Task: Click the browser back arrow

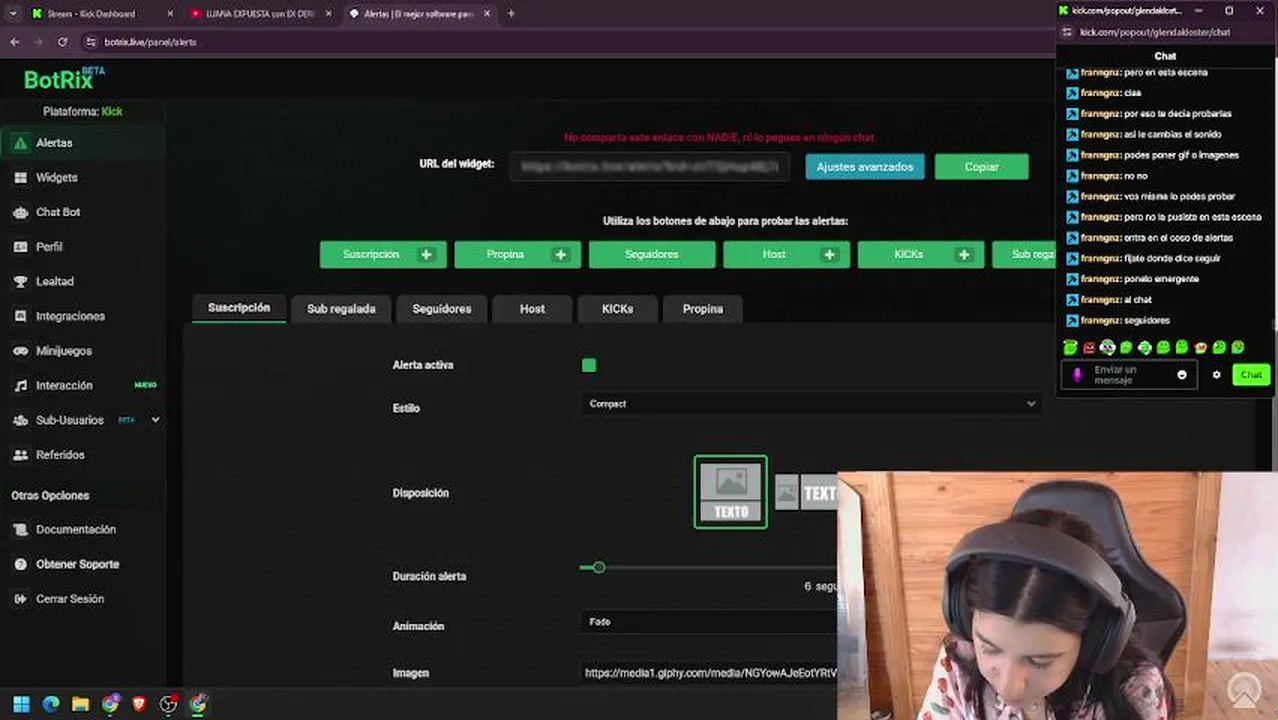Action: (14, 42)
